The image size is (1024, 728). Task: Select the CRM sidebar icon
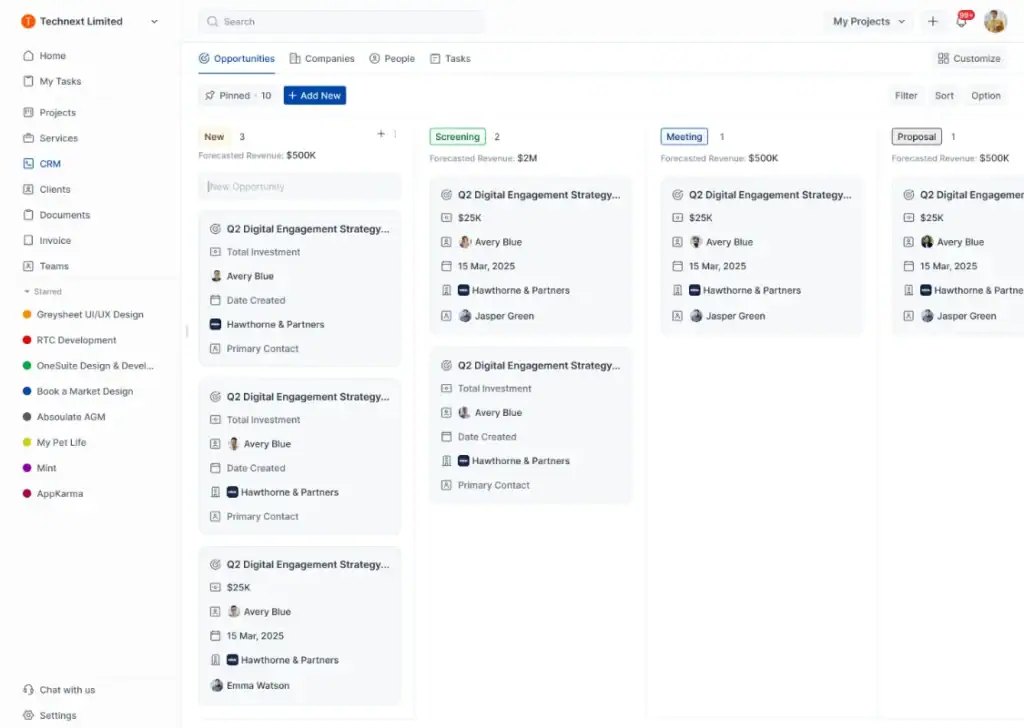(x=28, y=163)
